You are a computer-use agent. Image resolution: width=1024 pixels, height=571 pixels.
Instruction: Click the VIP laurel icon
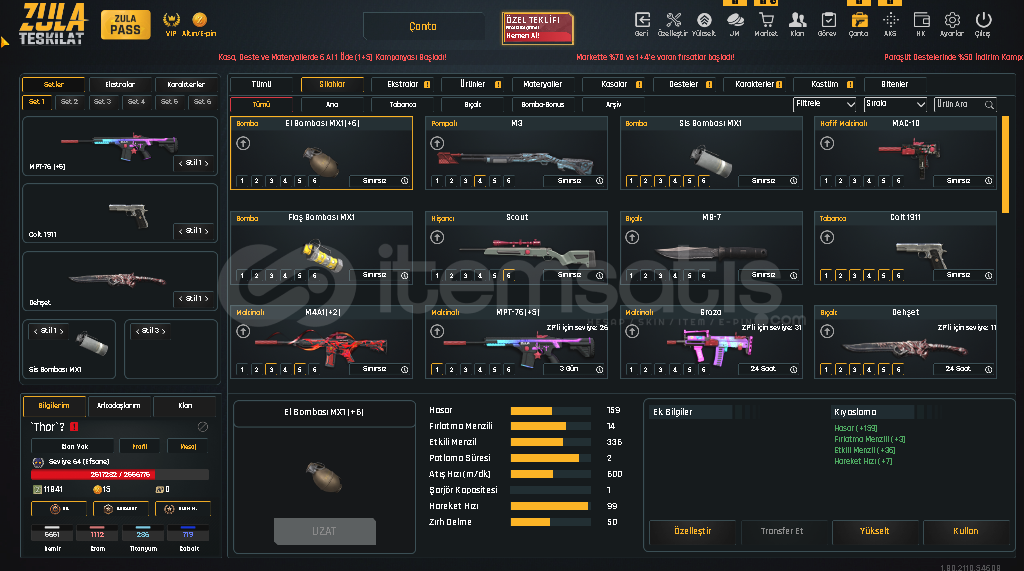point(171,20)
